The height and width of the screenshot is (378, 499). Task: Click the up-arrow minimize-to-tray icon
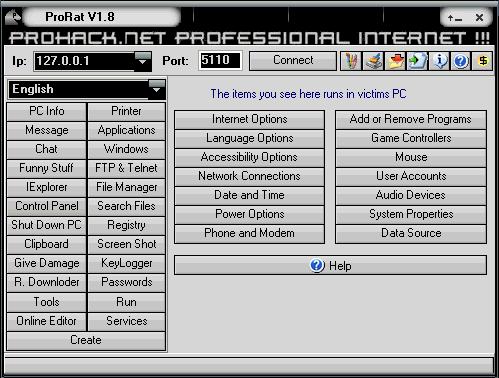pos(454,18)
